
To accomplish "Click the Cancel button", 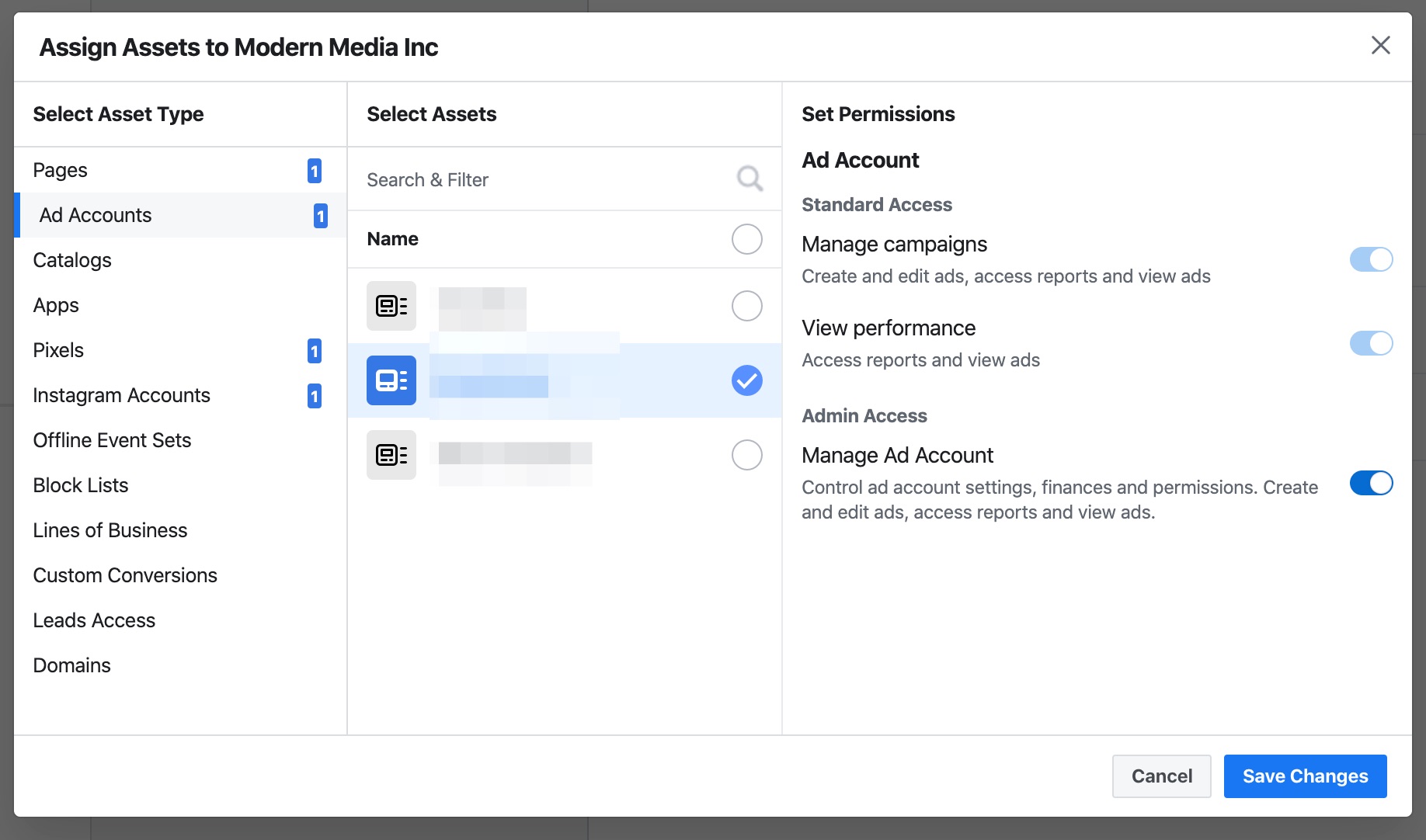I will point(1161,776).
